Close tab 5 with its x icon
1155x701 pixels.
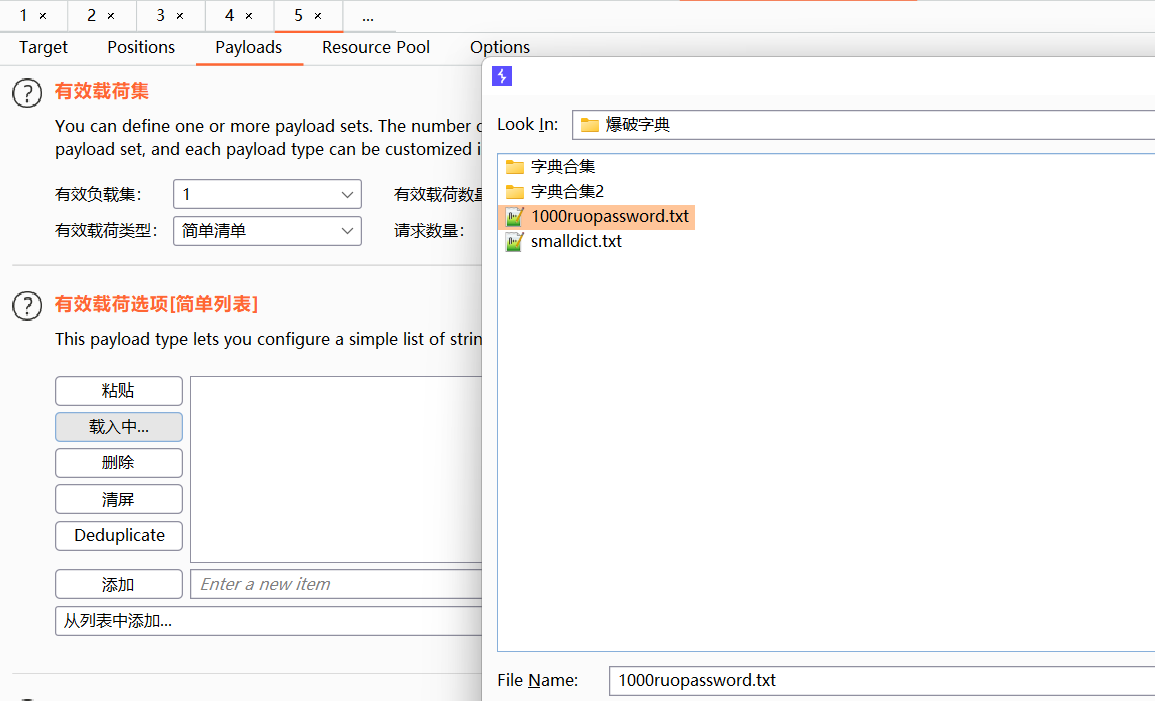[x=317, y=15]
